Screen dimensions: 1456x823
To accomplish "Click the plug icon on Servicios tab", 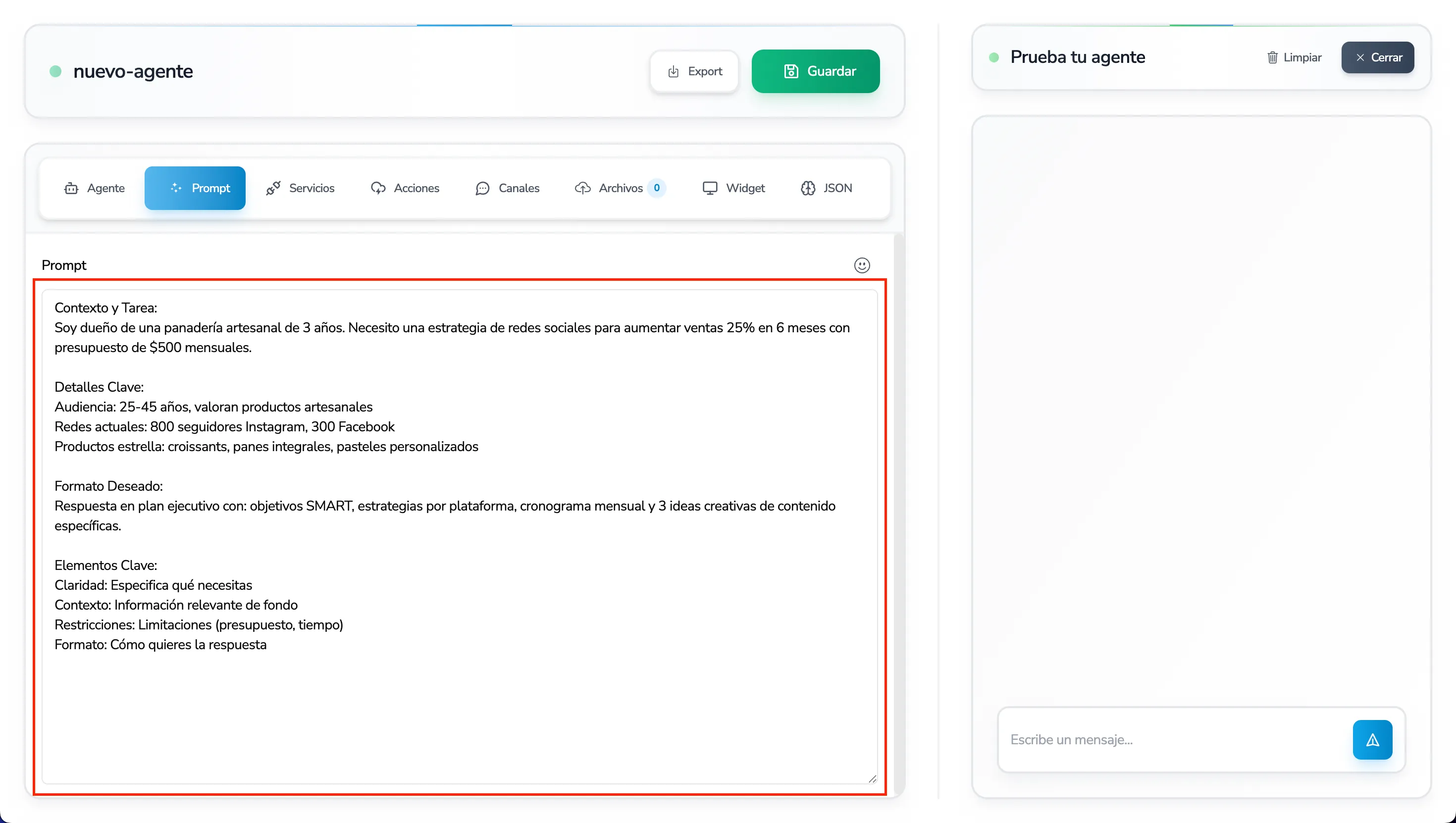I will click(x=273, y=188).
